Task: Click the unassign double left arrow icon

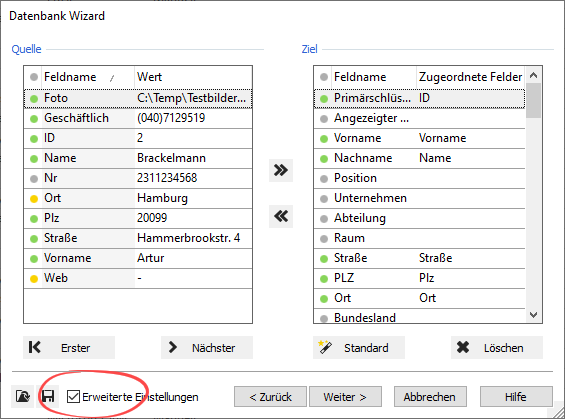Action: point(281,216)
